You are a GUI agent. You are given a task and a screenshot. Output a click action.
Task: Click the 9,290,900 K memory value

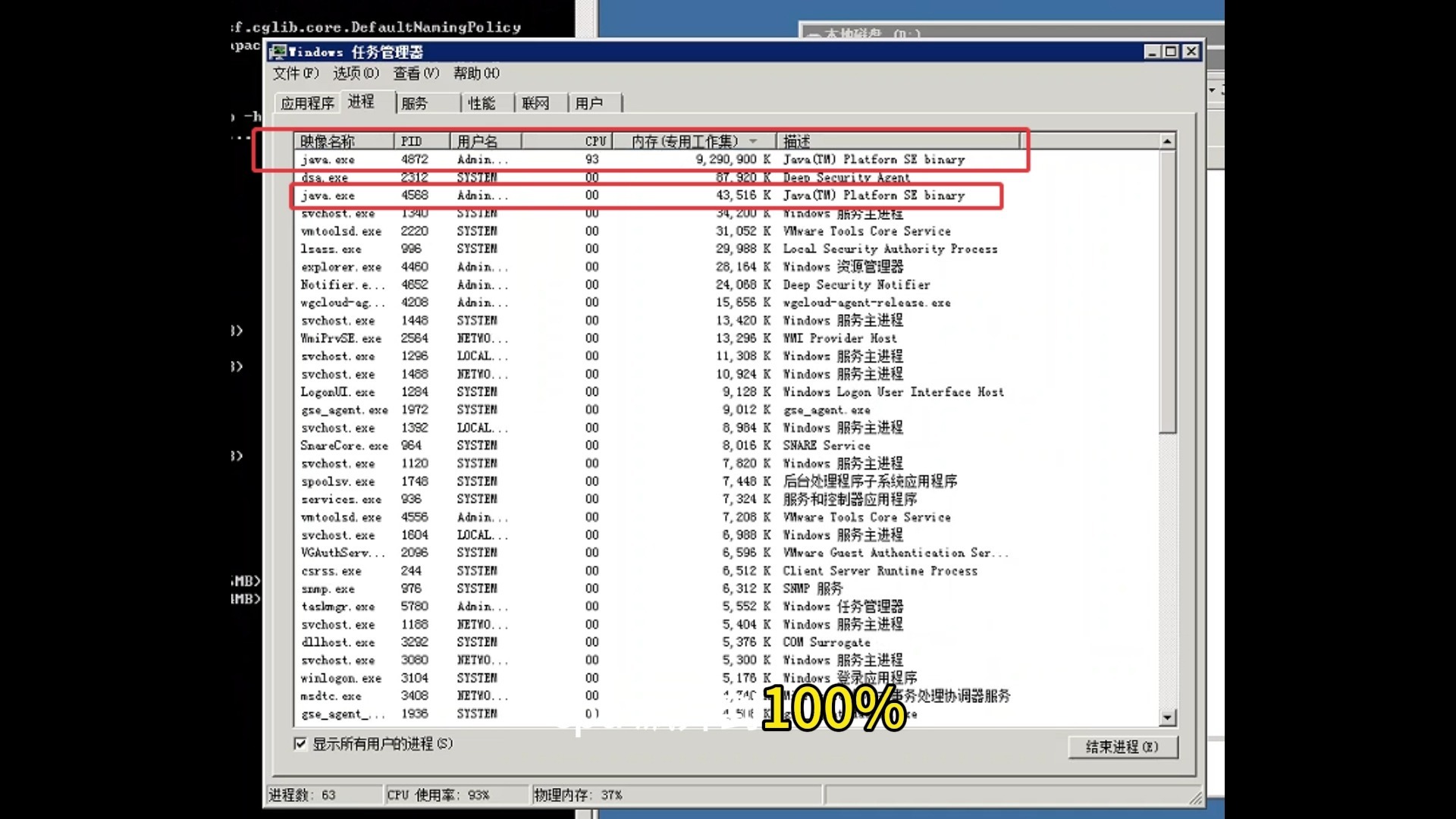click(733, 159)
